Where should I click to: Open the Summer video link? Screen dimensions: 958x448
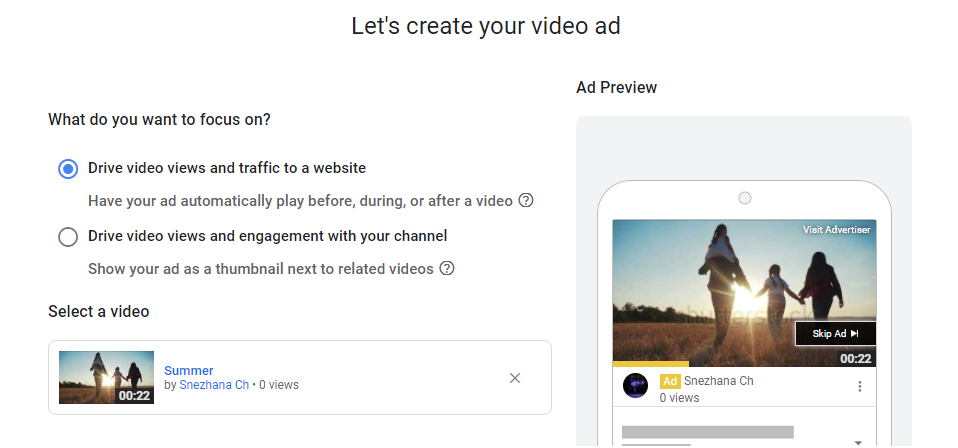(x=189, y=370)
